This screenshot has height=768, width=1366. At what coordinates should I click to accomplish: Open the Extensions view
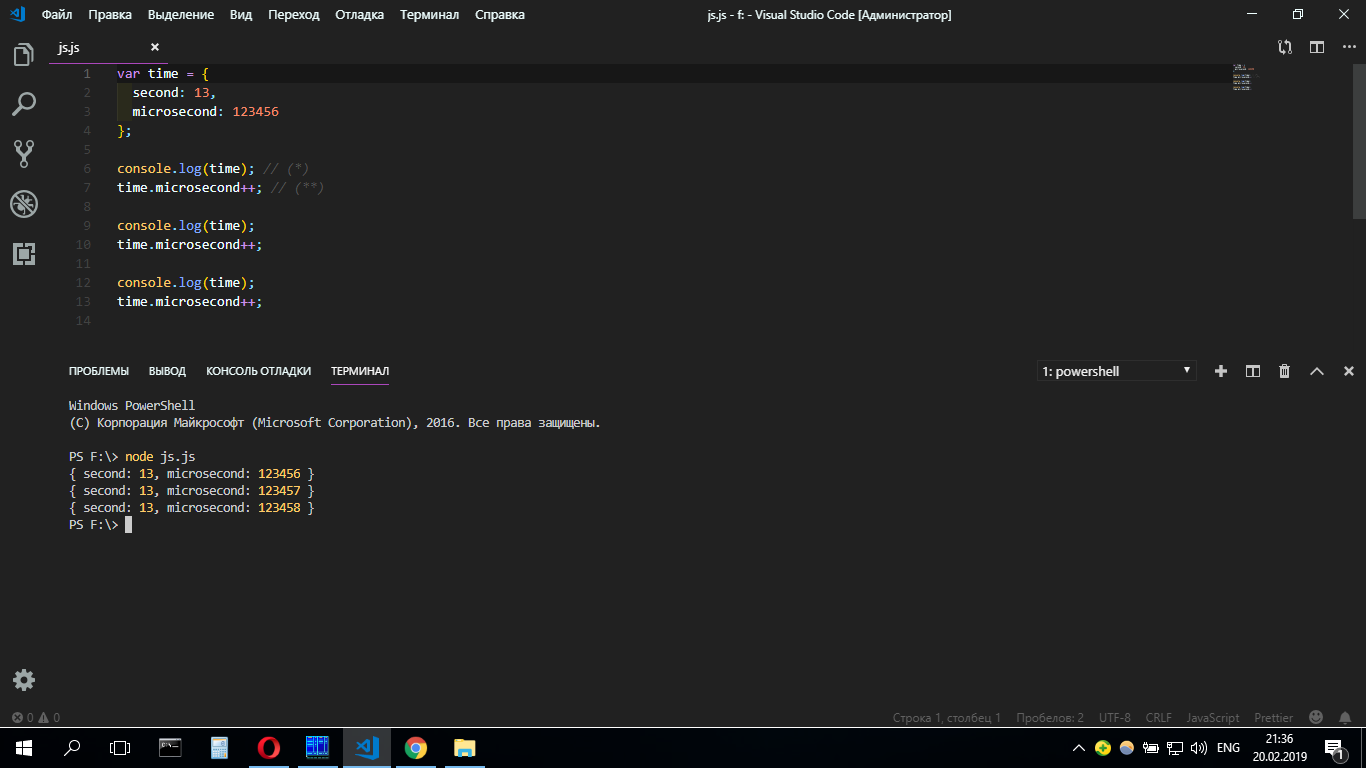coord(24,254)
